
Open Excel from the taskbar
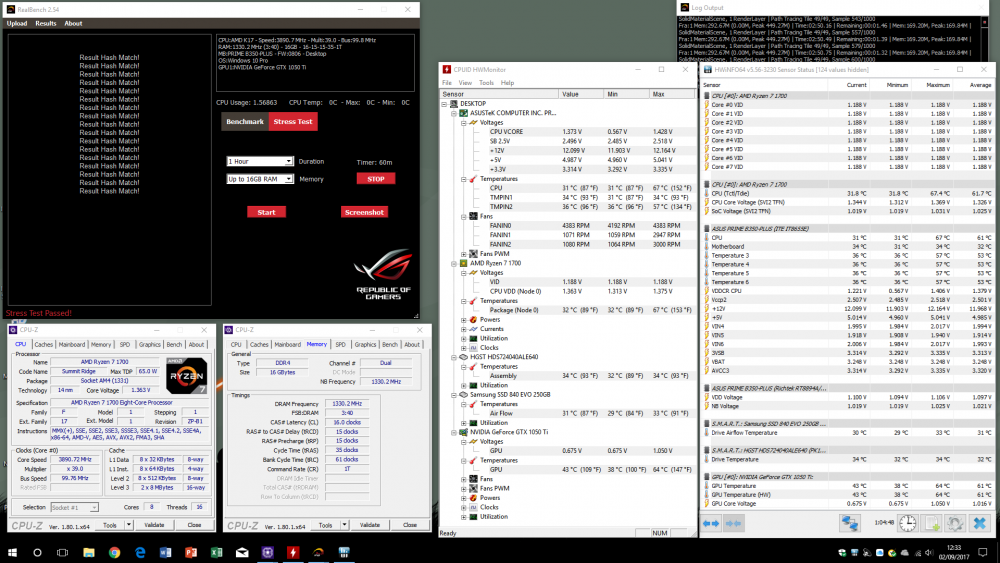click(x=216, y=552)
